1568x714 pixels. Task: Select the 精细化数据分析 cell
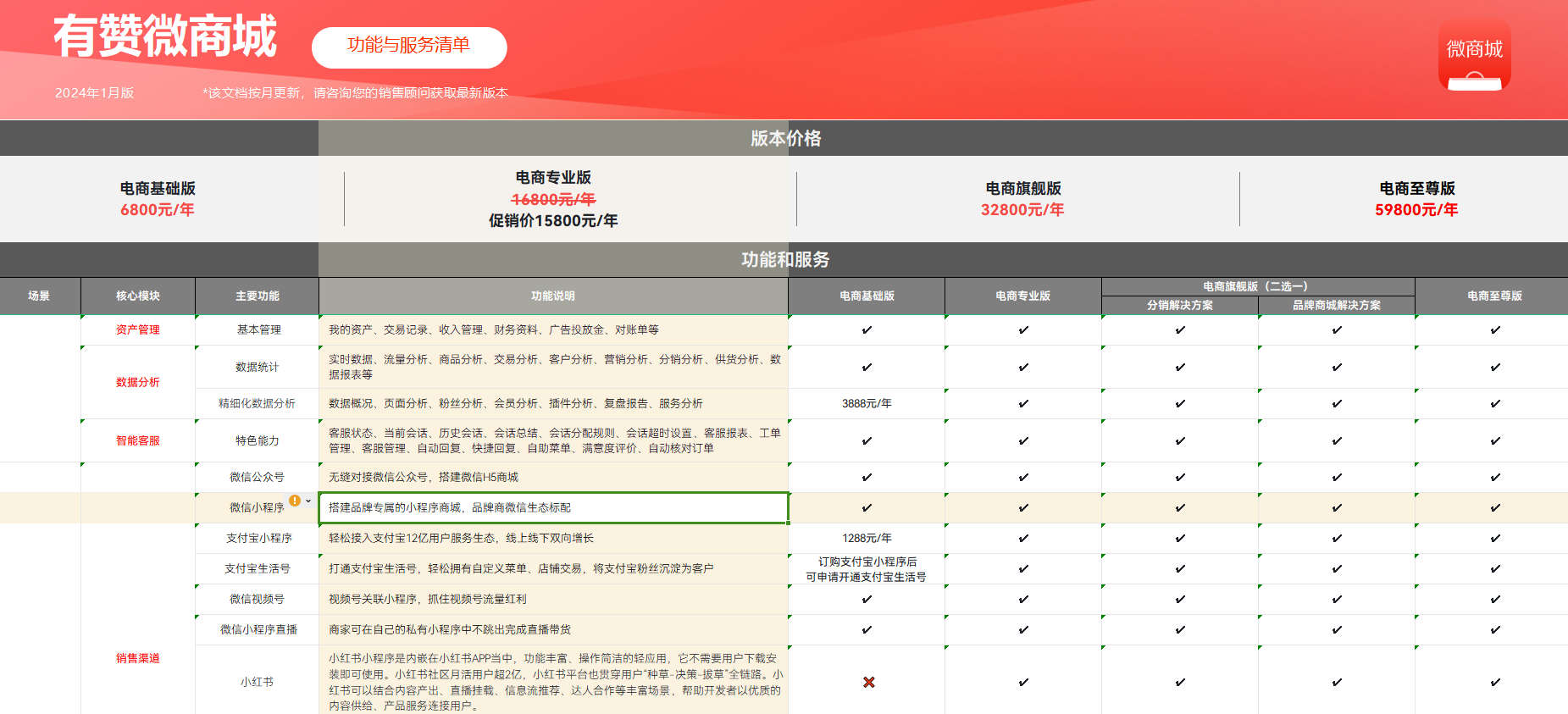click(258, 403)
